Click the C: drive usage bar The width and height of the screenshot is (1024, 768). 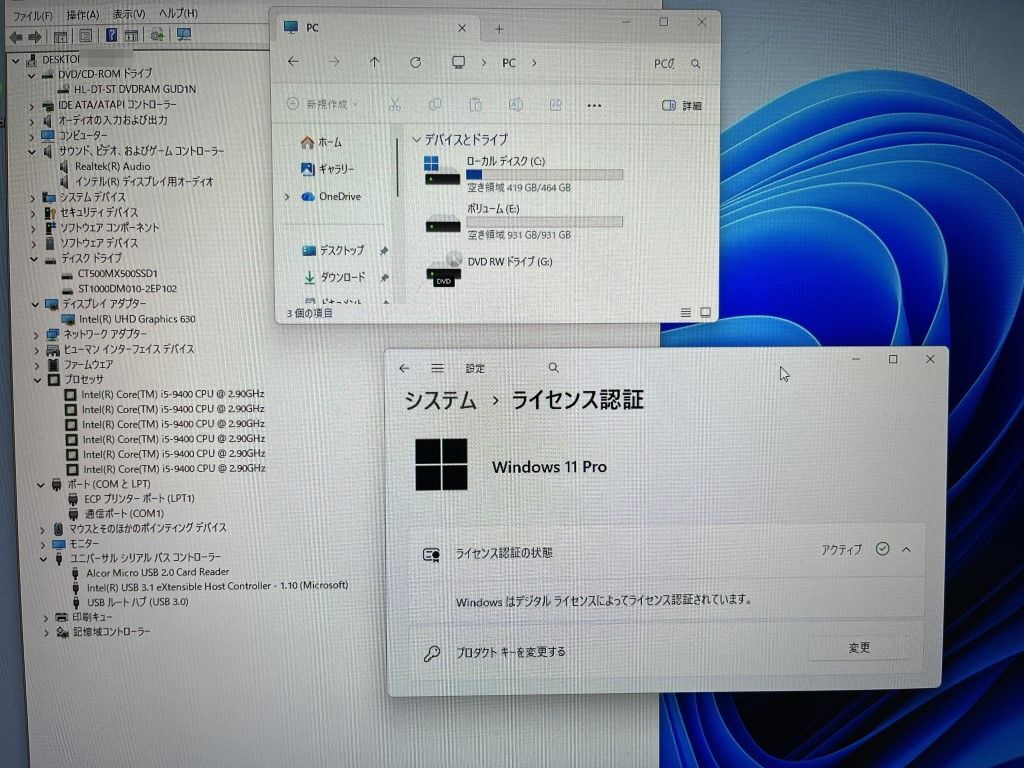544,175
